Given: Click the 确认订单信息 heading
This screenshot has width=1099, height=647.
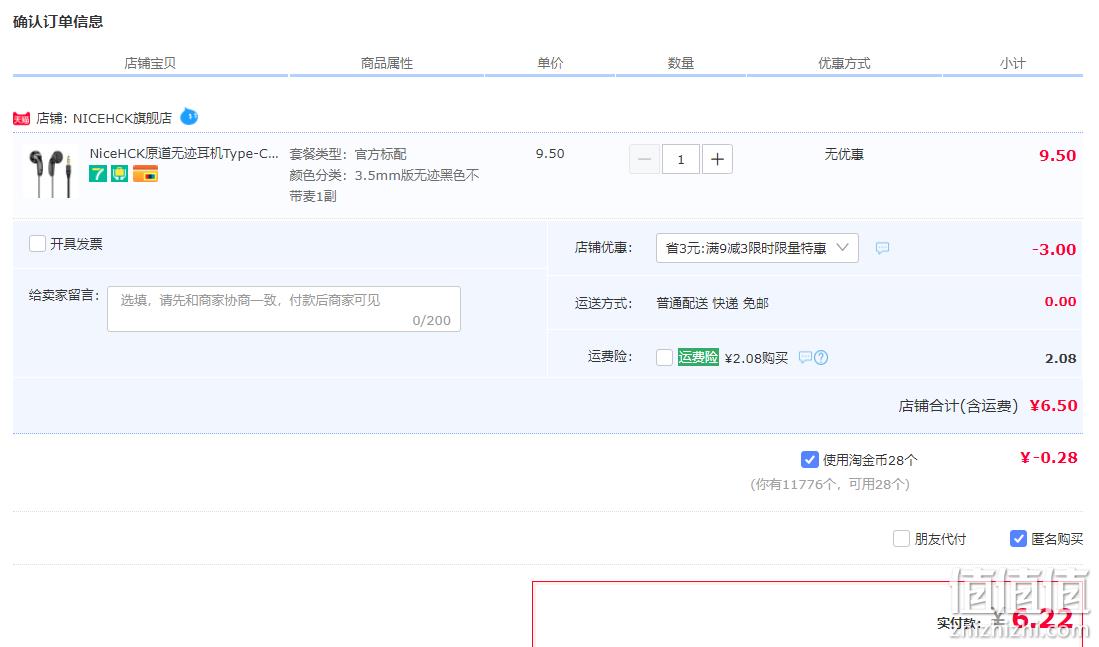Looking at the screenshot, I should 58,22.
